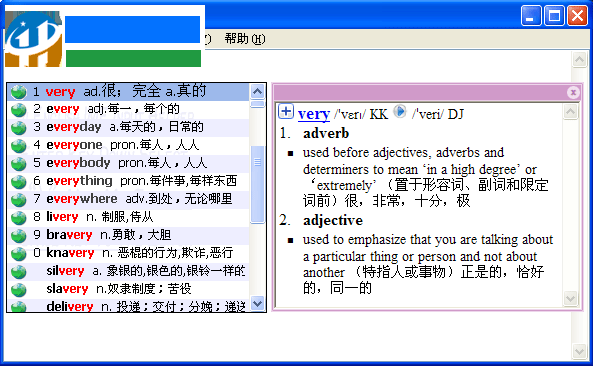The height and width of the screenshot is (366, 593).
Task: Click the globe icon beside 'everywhere'
Action: (x=18, y=200)
